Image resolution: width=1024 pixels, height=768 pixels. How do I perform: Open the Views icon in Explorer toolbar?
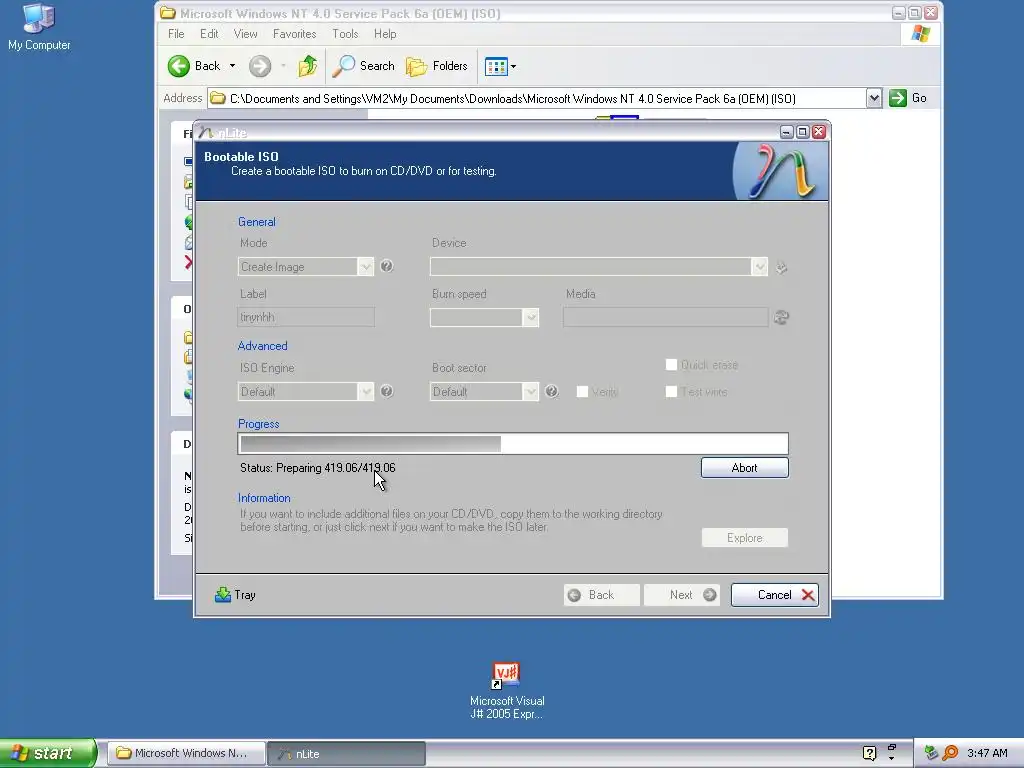pyautogui.click(x=496, y=66)
